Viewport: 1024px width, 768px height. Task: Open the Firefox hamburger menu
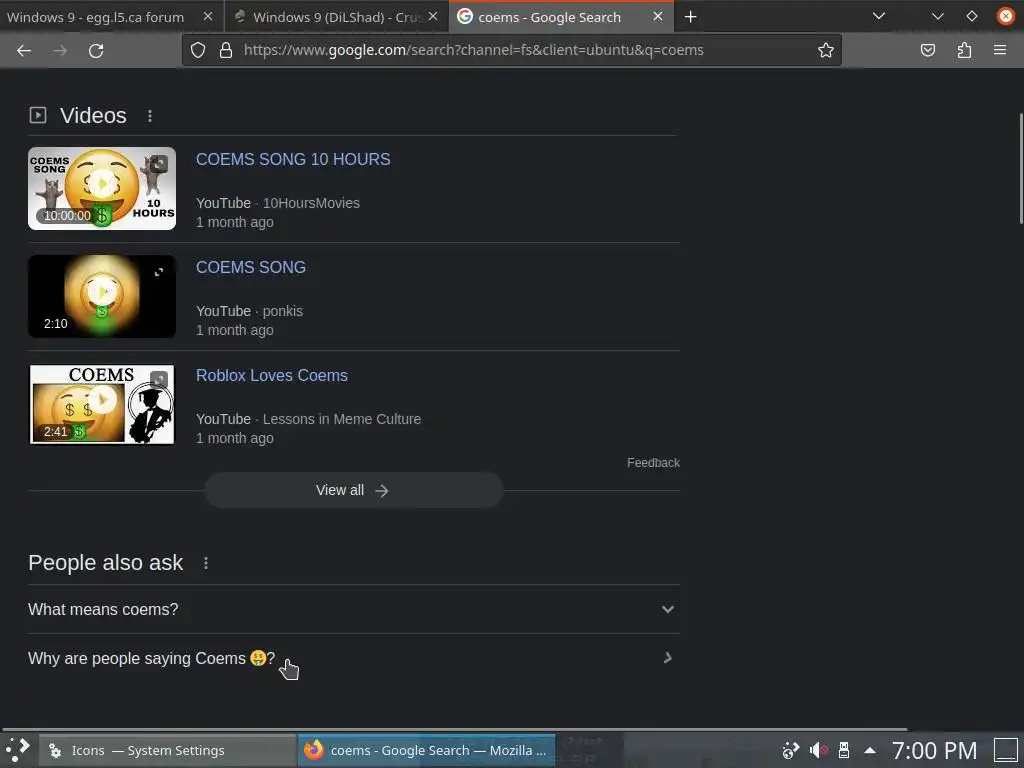[x=1000, y=50]
